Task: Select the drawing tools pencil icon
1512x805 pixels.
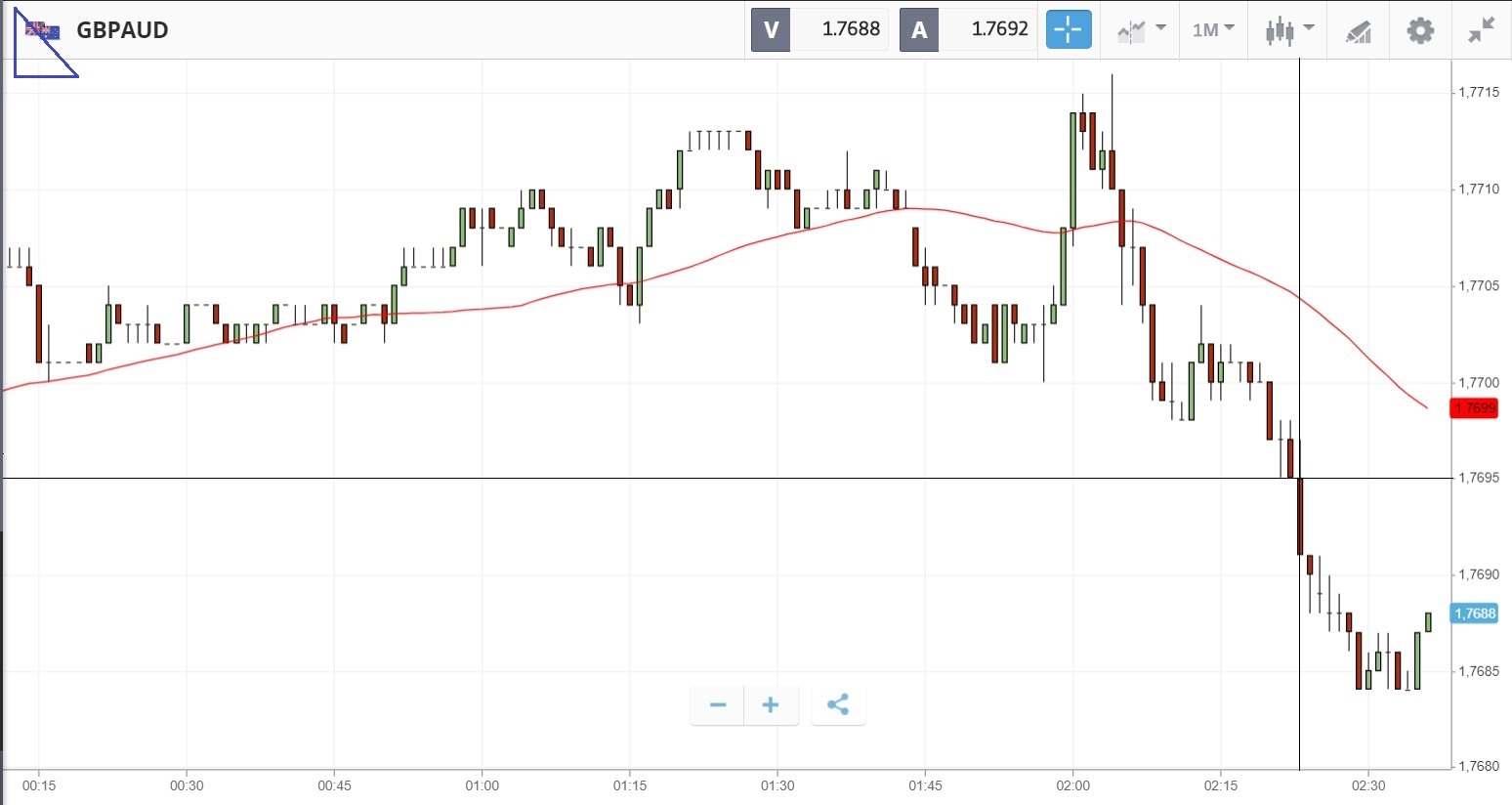Action: coord(1359,31)
